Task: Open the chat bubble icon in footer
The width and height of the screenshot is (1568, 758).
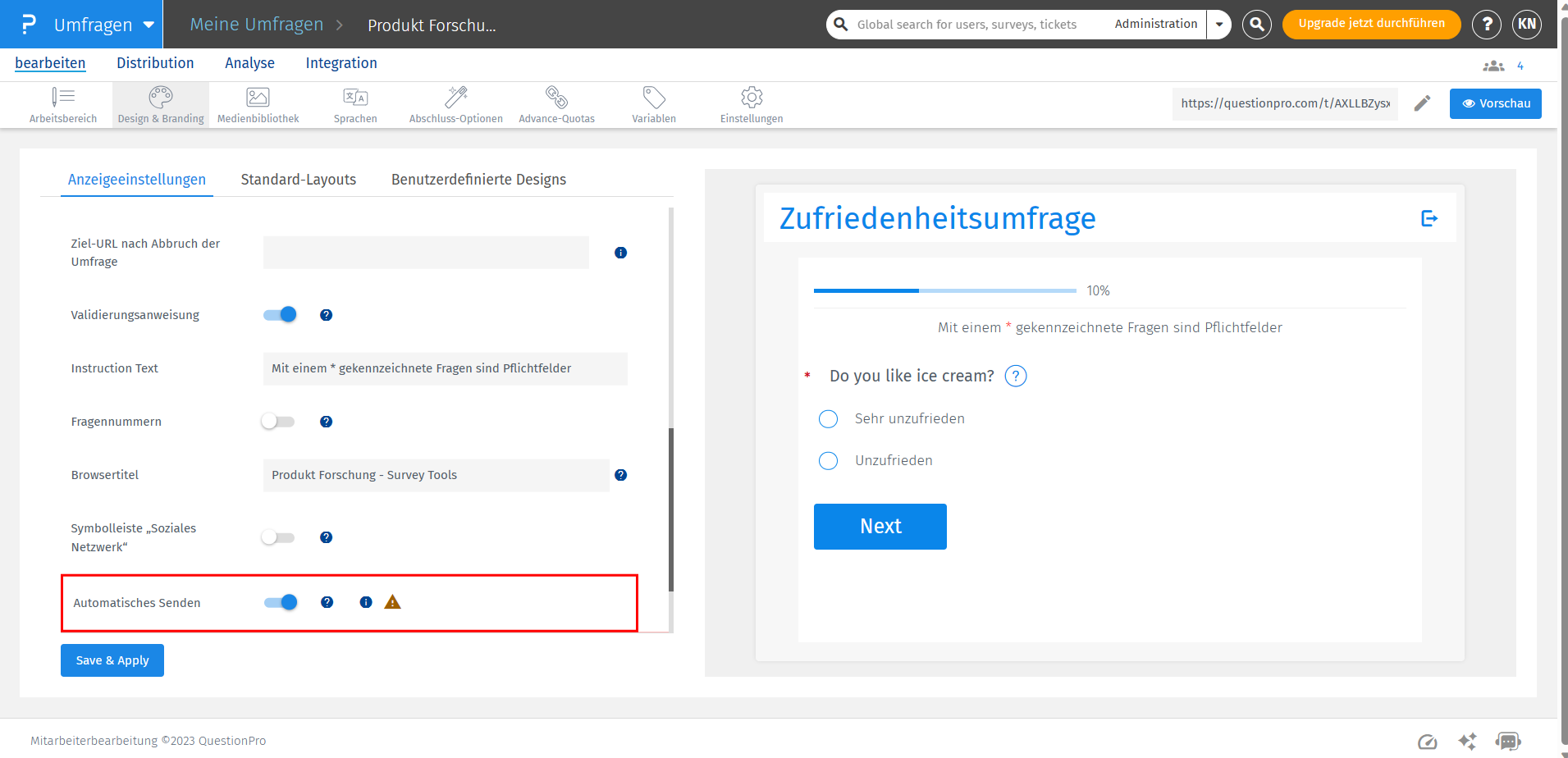Action: [x=1508, y=742]
